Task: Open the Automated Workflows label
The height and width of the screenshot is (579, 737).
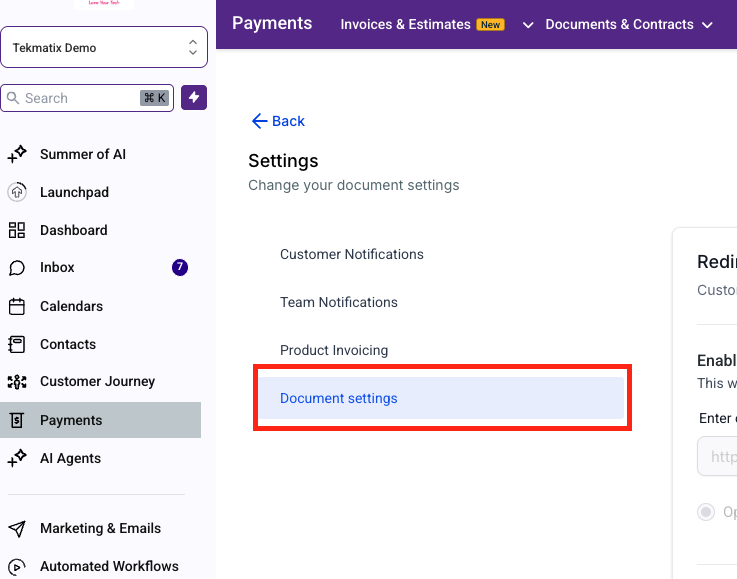Action: [x=110, y=566]
